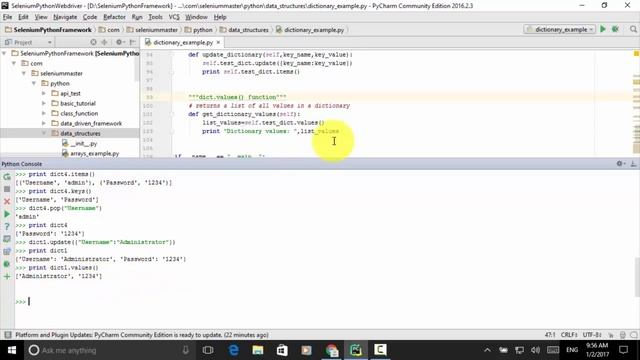Open the Run menu

[x=137, y=17]
